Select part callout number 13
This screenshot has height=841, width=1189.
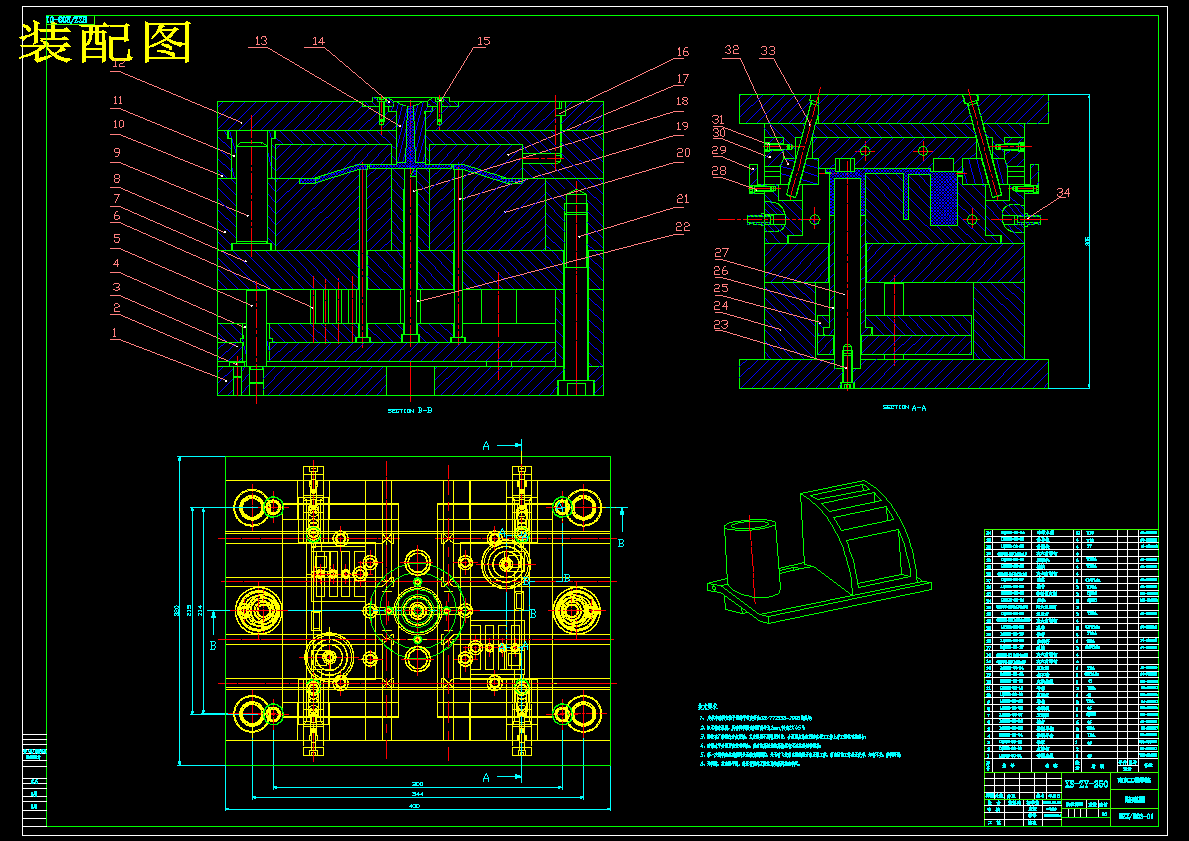(x=261, y=41)
